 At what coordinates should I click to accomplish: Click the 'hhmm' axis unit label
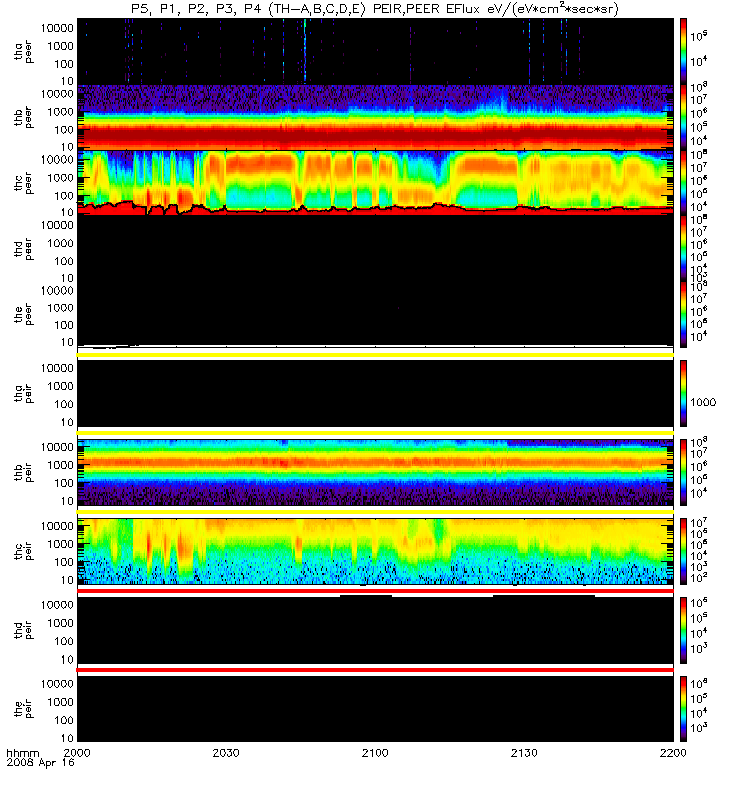click(22, 753)
